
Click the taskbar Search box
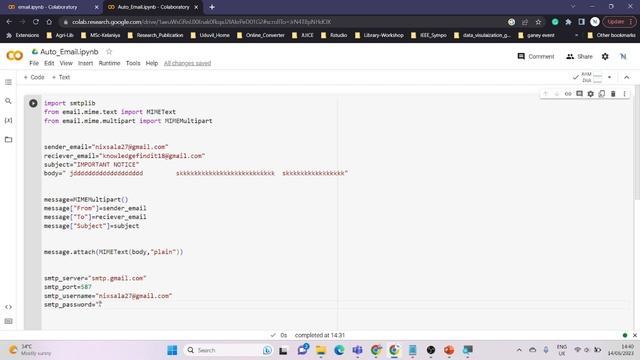[x=228, y=350]
